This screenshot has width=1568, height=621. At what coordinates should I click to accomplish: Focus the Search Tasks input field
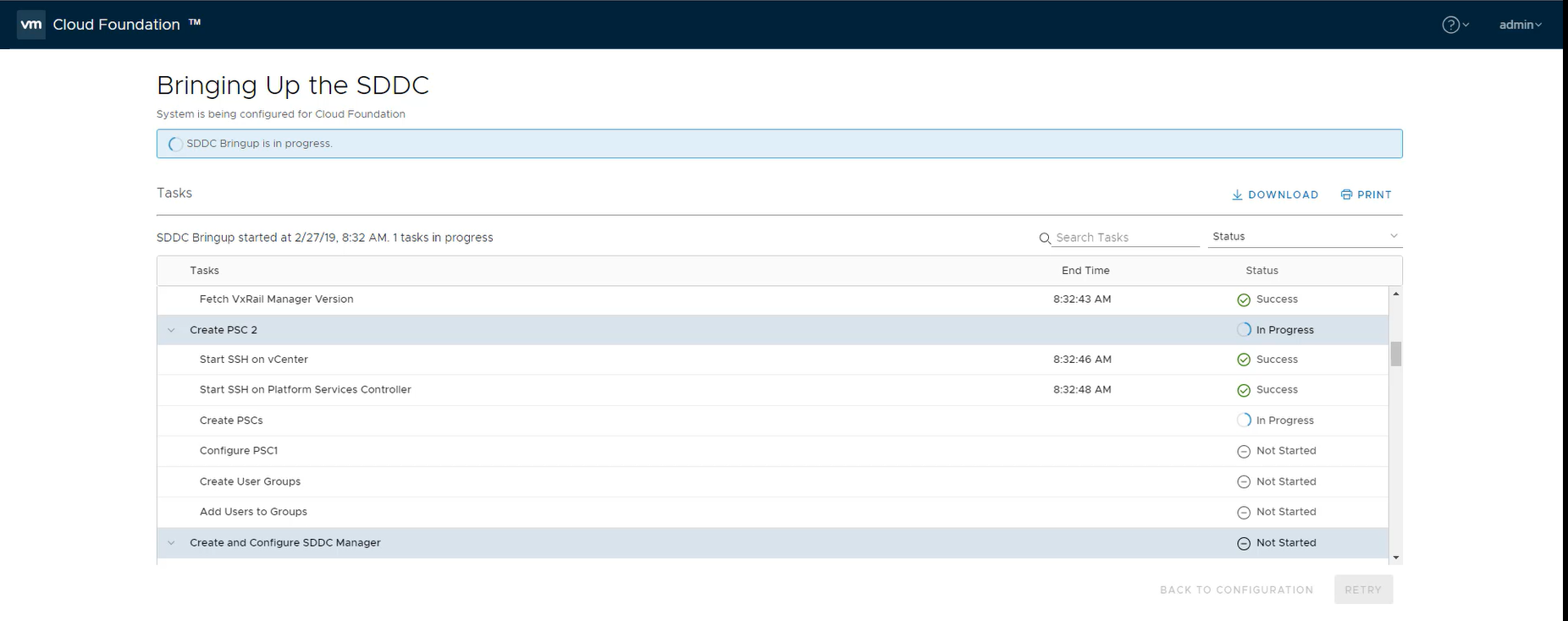coord(1126,238)
